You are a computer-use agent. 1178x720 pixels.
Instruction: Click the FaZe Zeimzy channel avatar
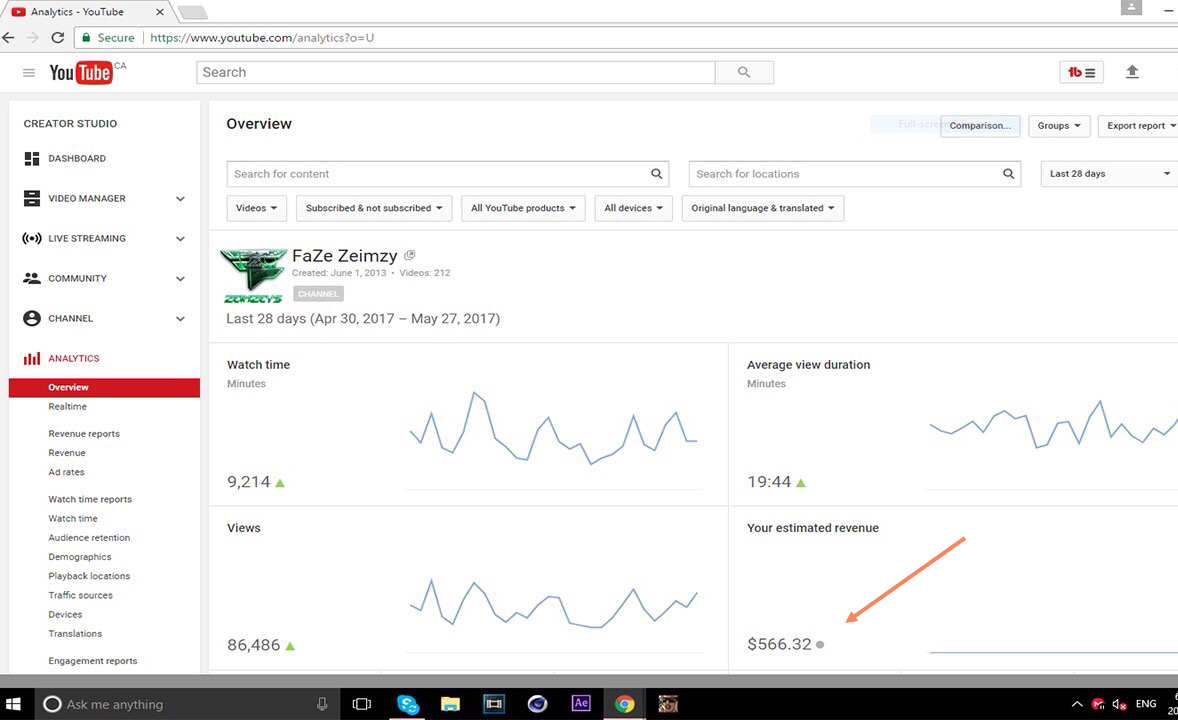click(x=253, y=275)
